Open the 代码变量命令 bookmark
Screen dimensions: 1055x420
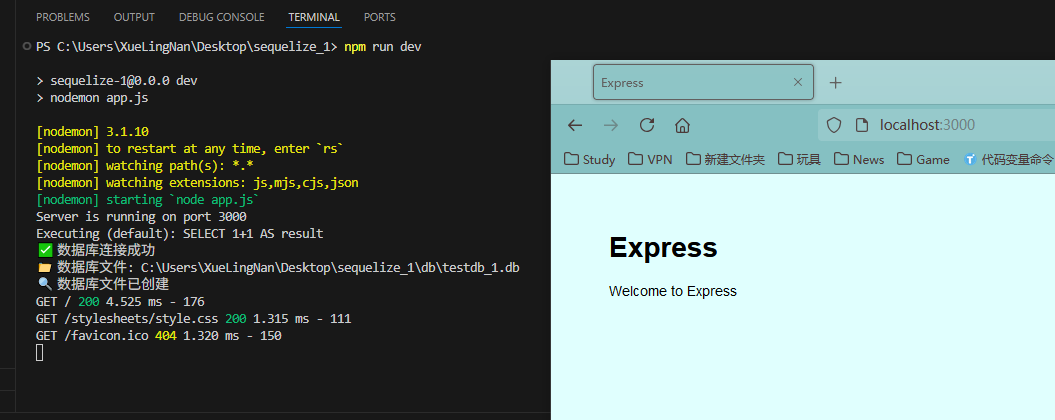(1009, 160)
